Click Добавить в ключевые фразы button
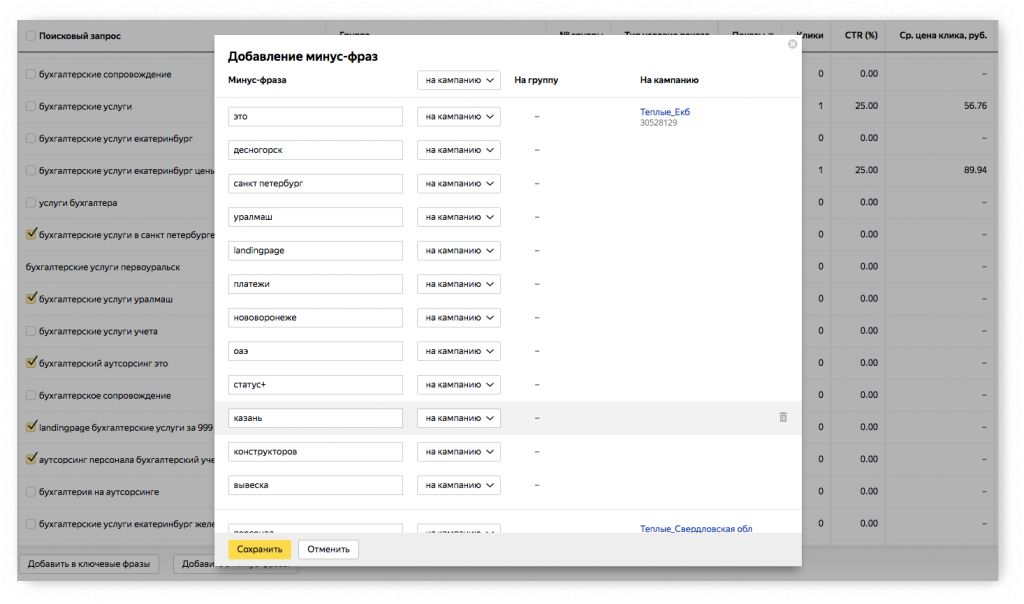Viewport: 1024px width, 604px height. click(89, 564)
